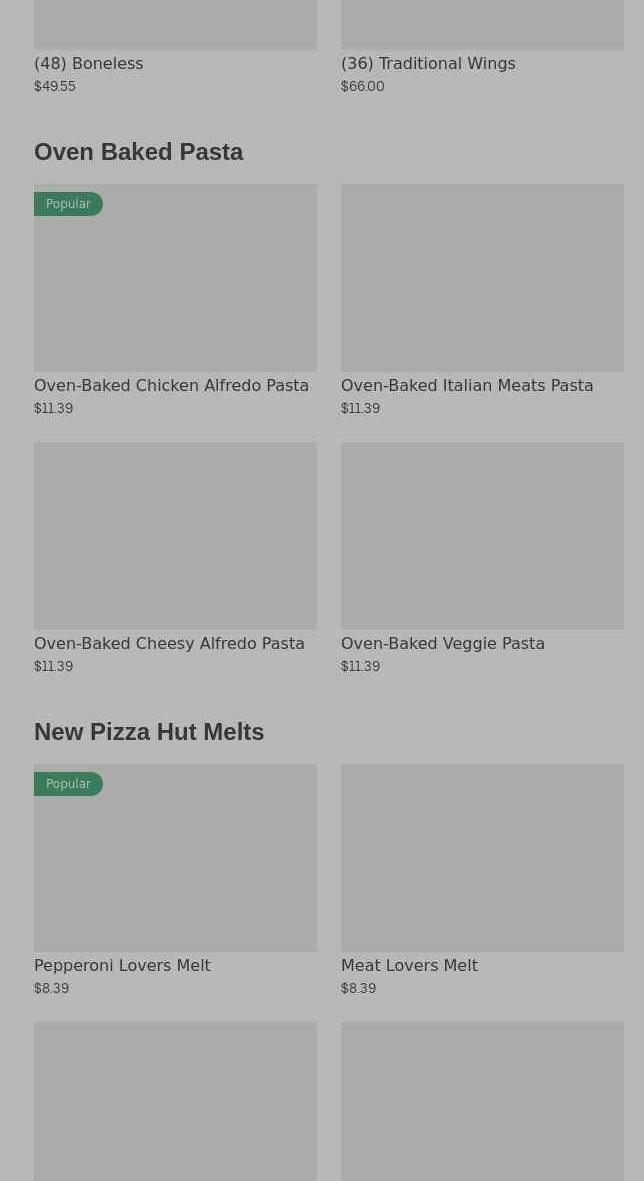Image resolution: width=644 pixels, height=1181 pixels.
Task: Choose the Oven-Baked Cheesy Alfredo Pasta name
Action: [169, 643]
